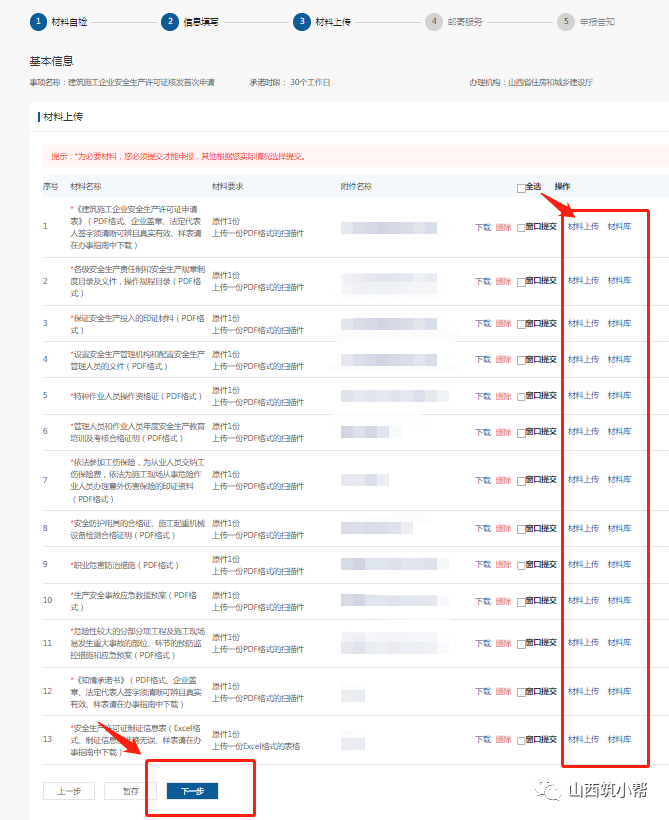Click 材料上传 link in row 7
This screenshot has height=820, width=669.
[x=583, y=480]
